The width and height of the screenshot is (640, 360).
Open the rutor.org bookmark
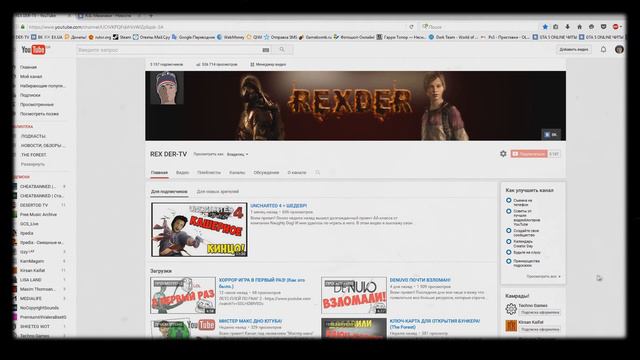(x=100, y=37)
